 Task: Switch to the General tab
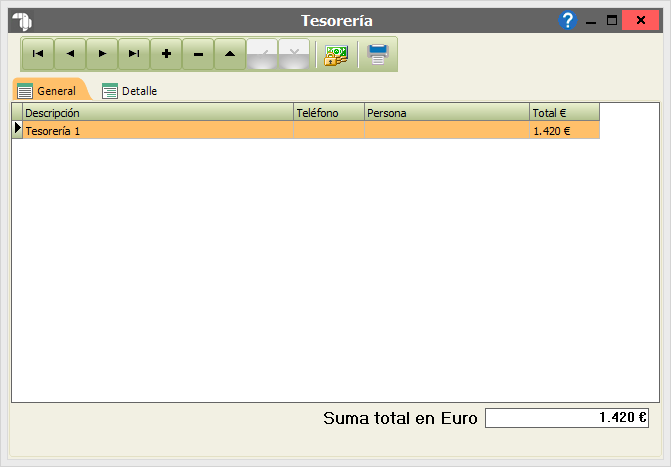(x=51, y=89)
